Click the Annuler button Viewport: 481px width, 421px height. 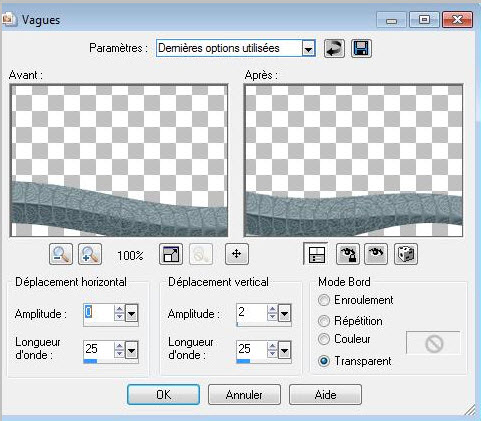(244, 395)
